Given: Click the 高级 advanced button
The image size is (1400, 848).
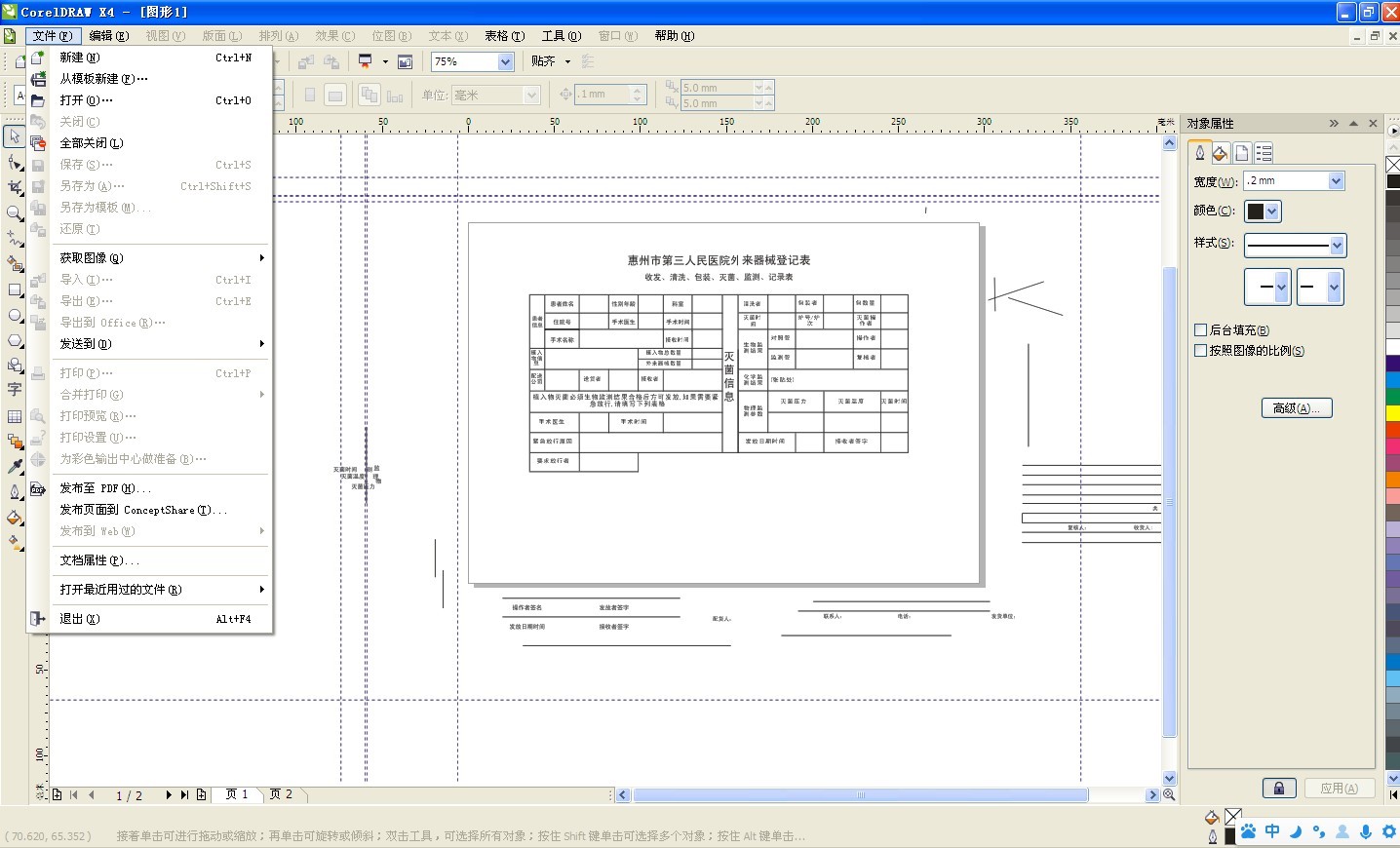Looking at the screenshot, I should [x=1296, y=408].
